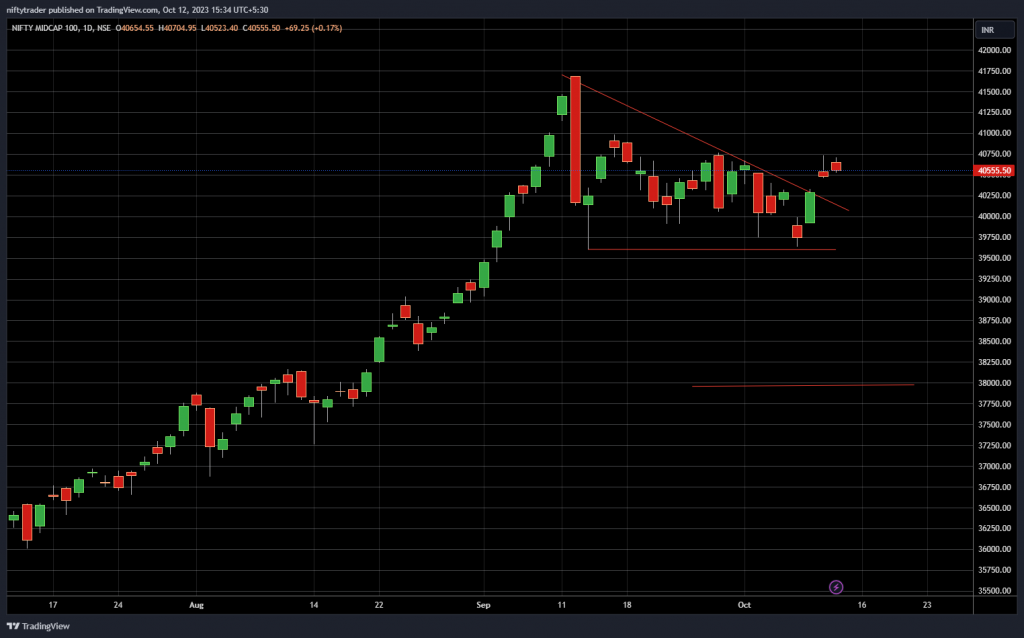This screenshot has height=638, width=1024.
Task: Click the open value O40654.55 in legend
Action: (135, 28)
